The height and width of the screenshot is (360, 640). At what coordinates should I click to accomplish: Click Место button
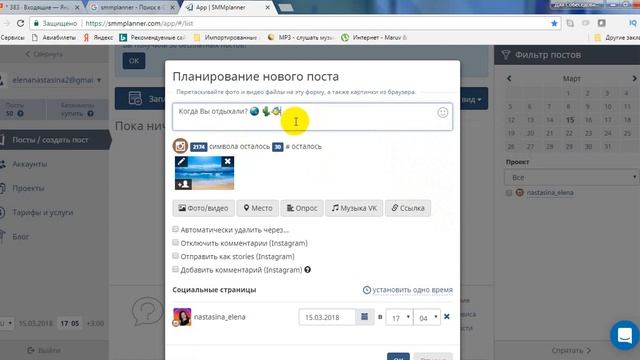click(258, 208)
